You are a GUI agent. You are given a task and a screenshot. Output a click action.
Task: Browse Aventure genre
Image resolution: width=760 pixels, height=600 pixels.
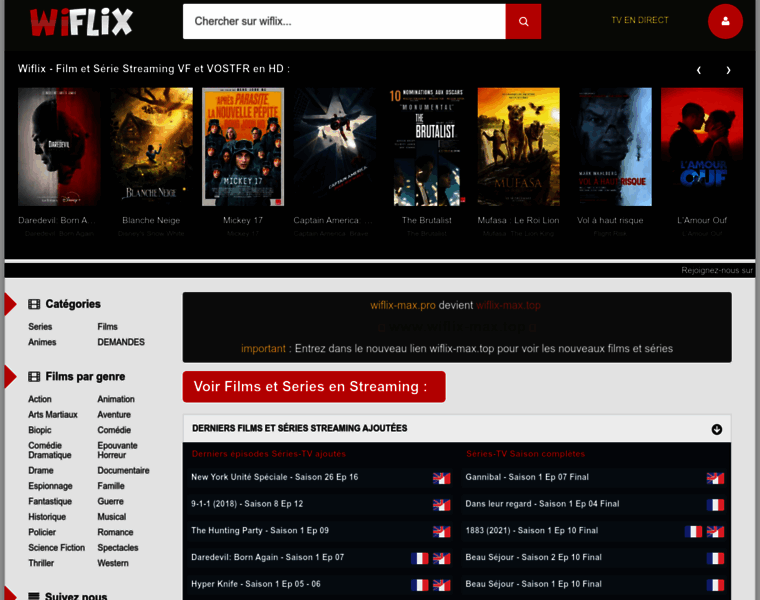[x=114, y=415]
